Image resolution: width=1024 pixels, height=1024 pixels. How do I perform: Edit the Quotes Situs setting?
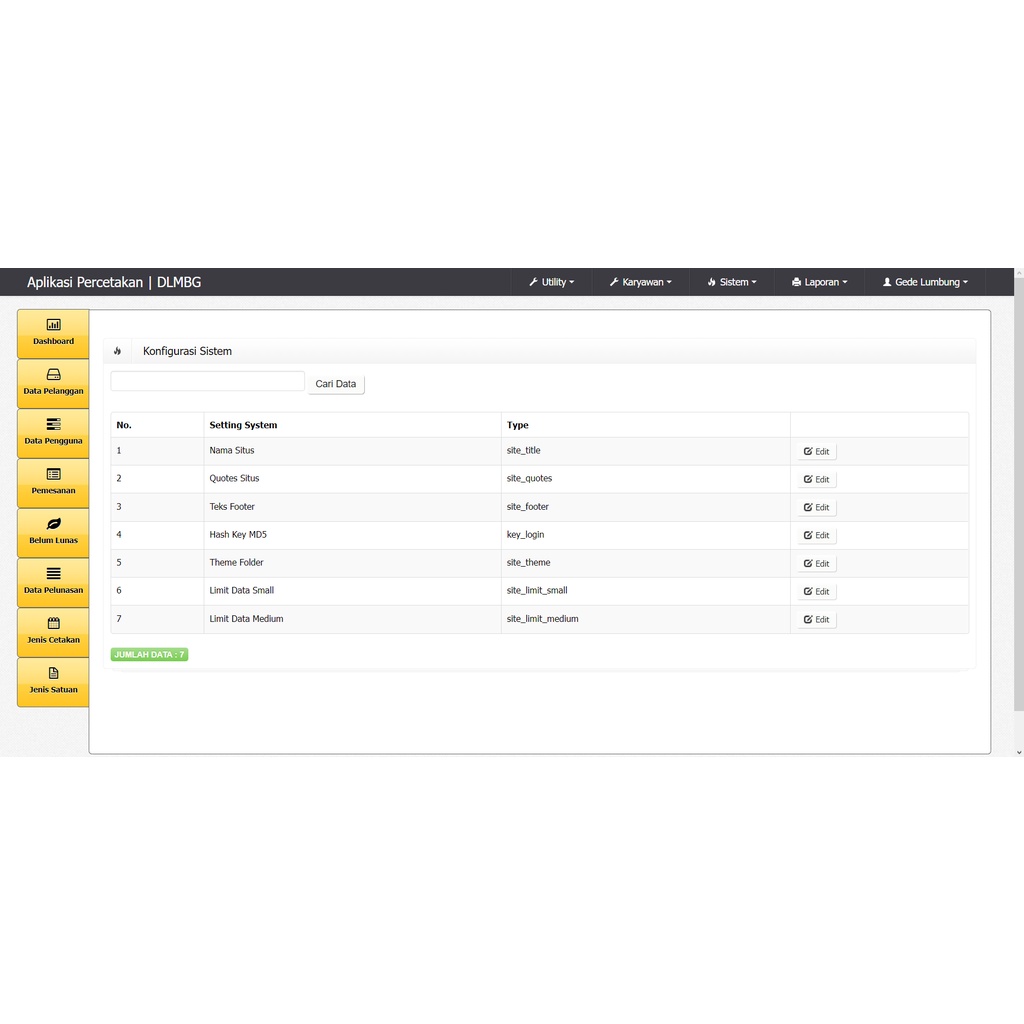816,479
